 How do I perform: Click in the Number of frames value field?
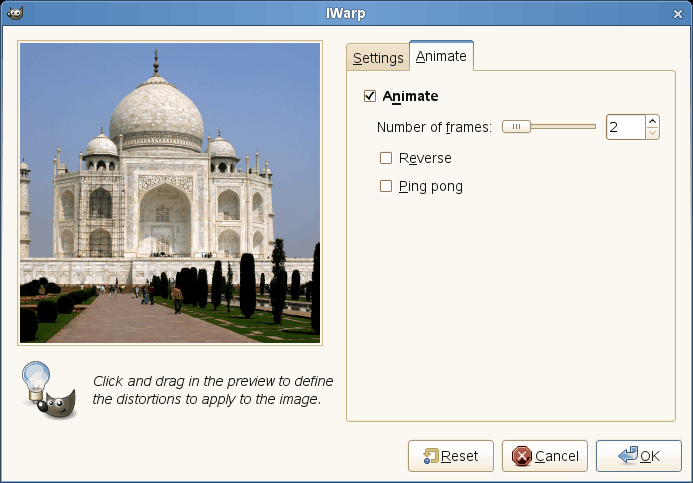pos(626,127)
